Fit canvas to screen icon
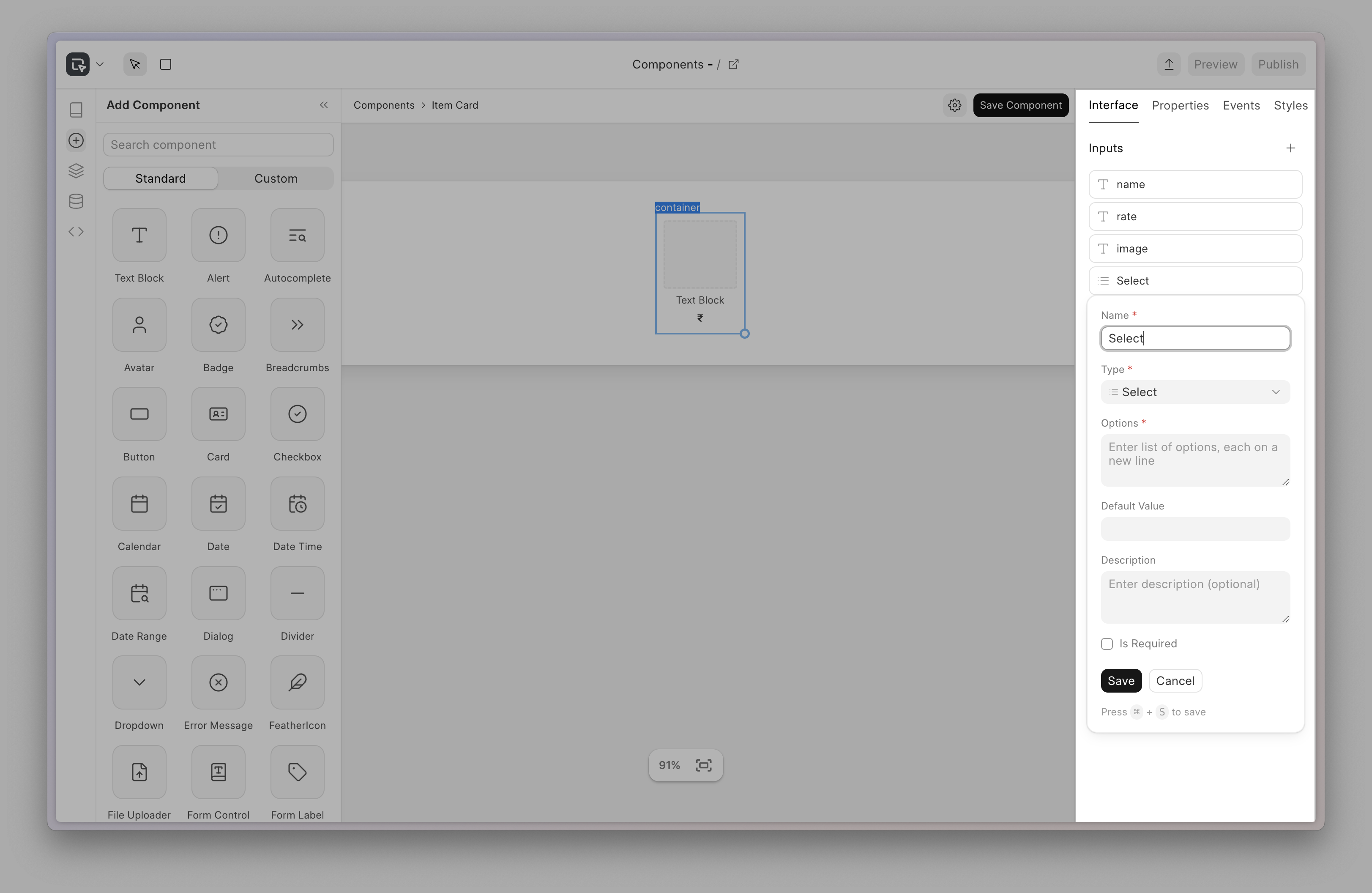This screenshot has width=1372, height=893. coord(703,765)
